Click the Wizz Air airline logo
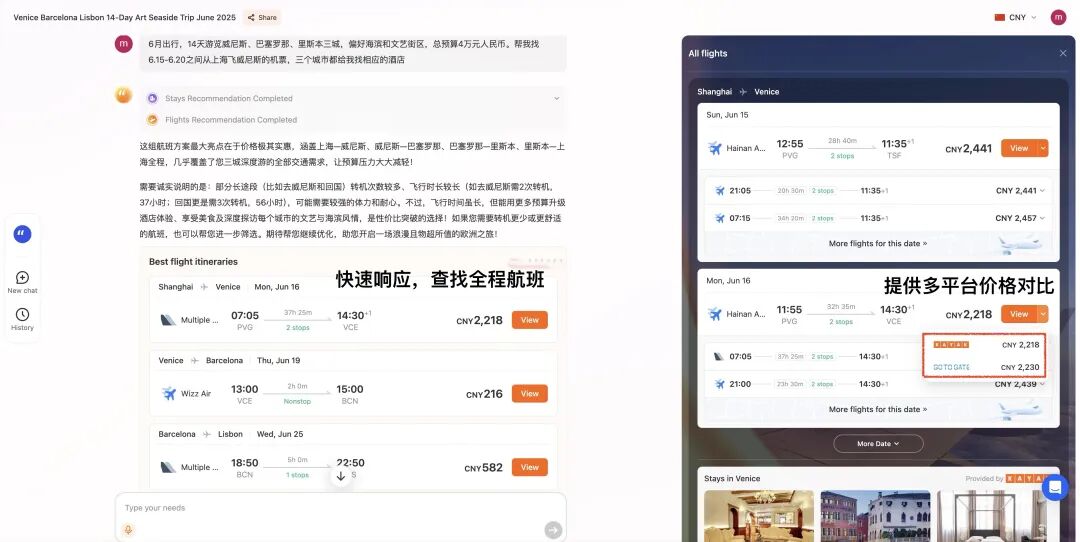 (169, 393)
